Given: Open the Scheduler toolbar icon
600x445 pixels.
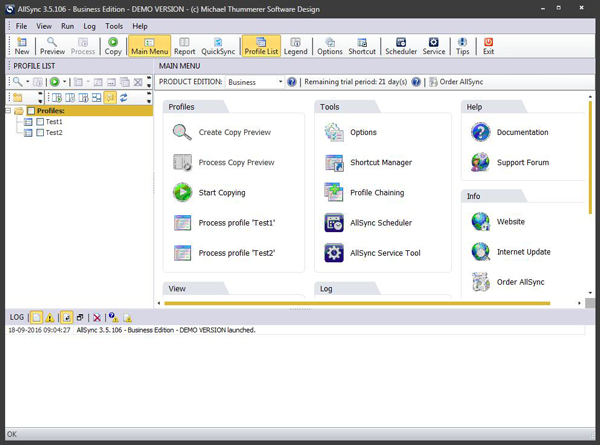Looking at the screenshot, I should (401, 46).
